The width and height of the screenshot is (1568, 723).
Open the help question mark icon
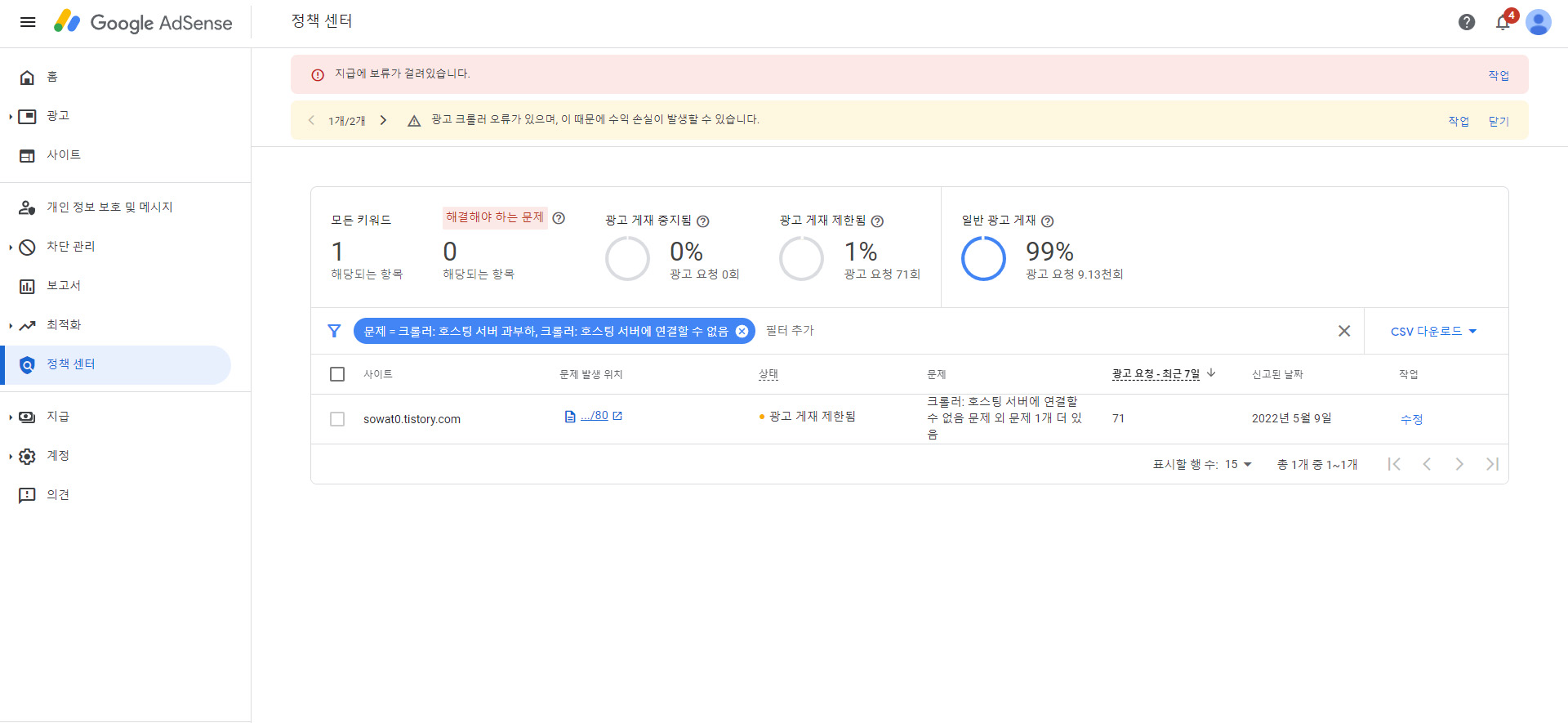(1467, 22)
